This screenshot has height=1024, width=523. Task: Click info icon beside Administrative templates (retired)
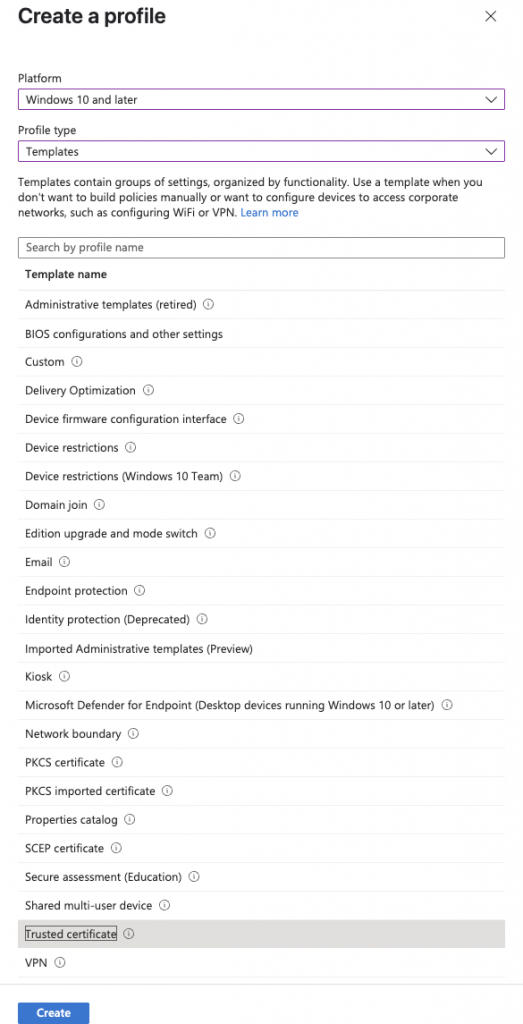pos(209,304)
